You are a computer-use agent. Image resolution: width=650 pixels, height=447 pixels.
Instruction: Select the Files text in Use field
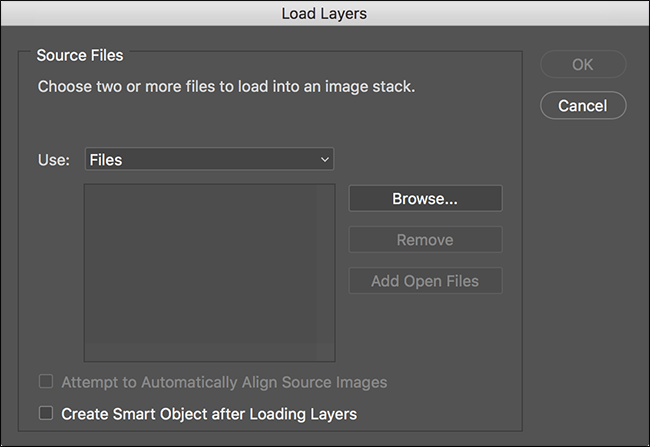coord(106,160)
